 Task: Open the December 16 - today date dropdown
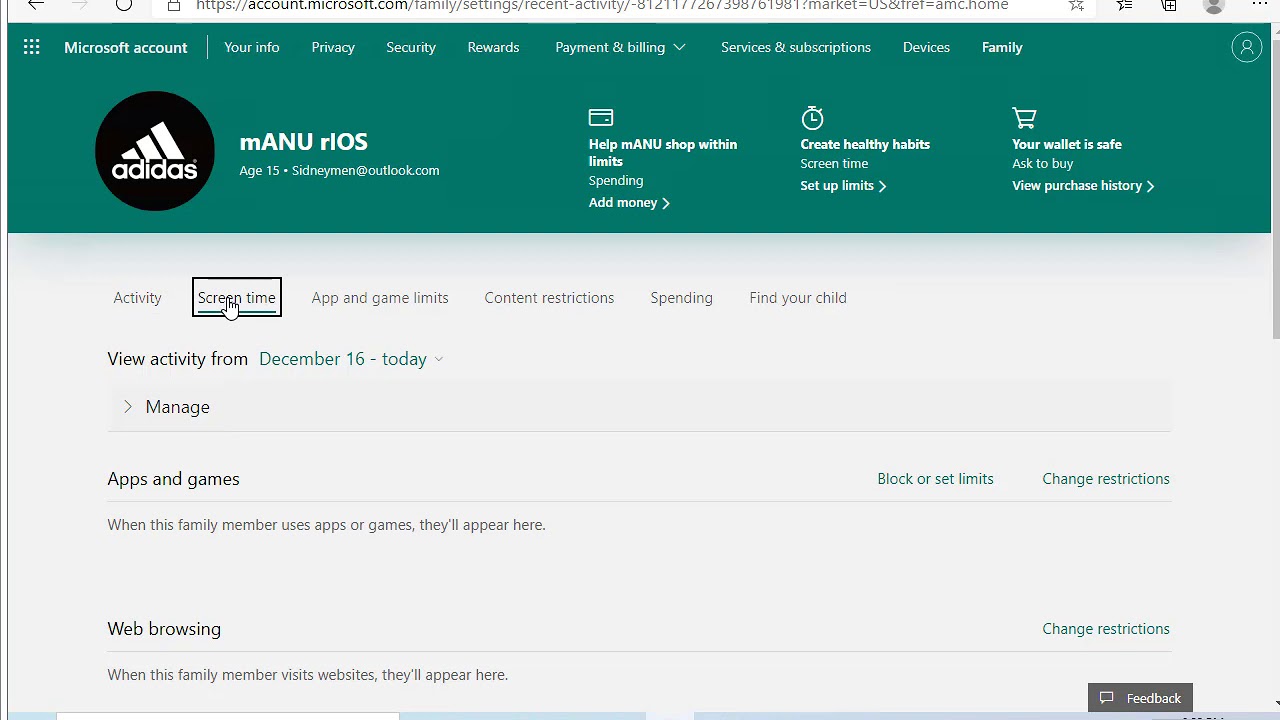(351, 359)
